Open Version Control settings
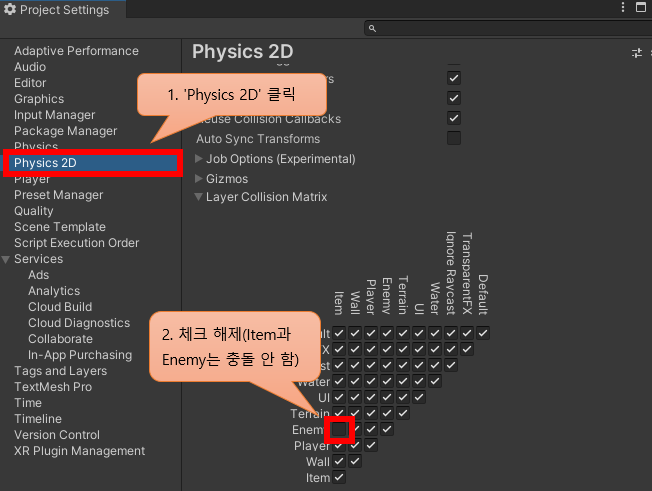 point(57,435)
